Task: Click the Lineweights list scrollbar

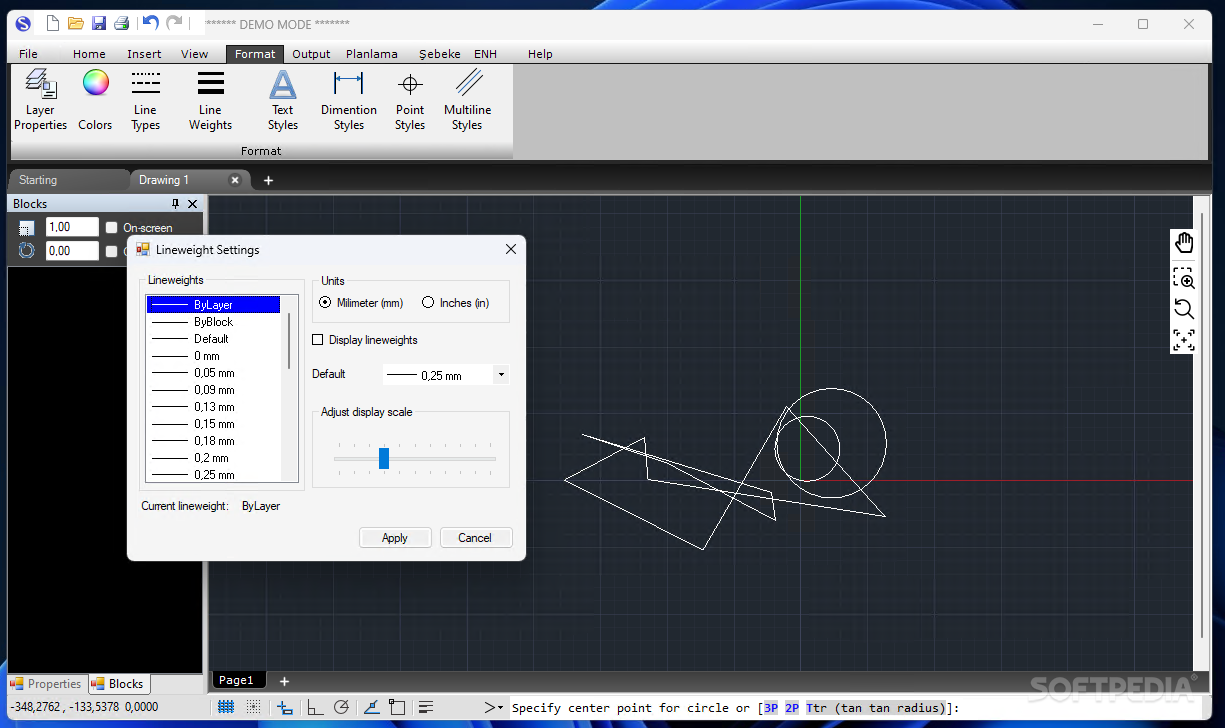Action: tap(290, 340)
